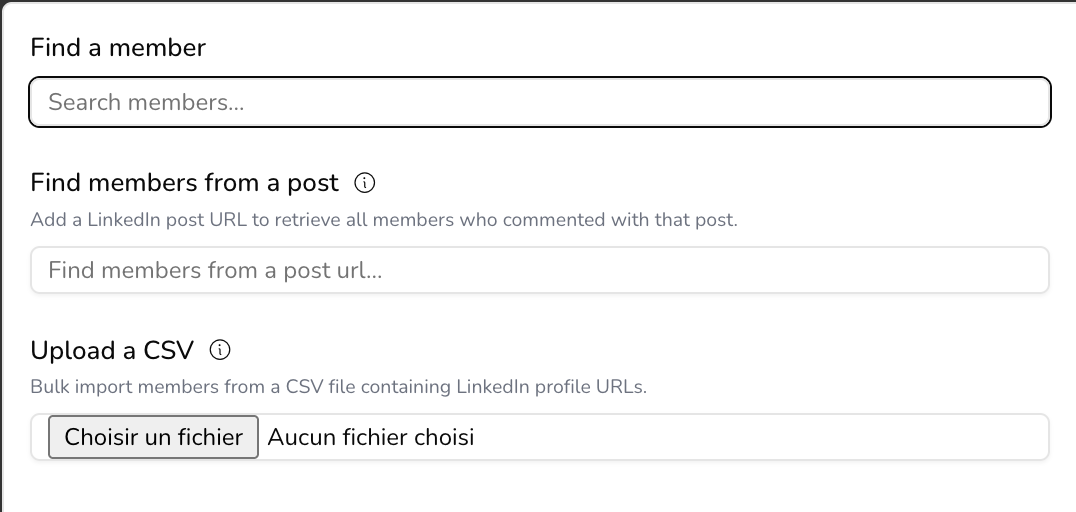Click the Aucun fichier choisi text
Screen dimensions: 1076x512
coord(370,437)
